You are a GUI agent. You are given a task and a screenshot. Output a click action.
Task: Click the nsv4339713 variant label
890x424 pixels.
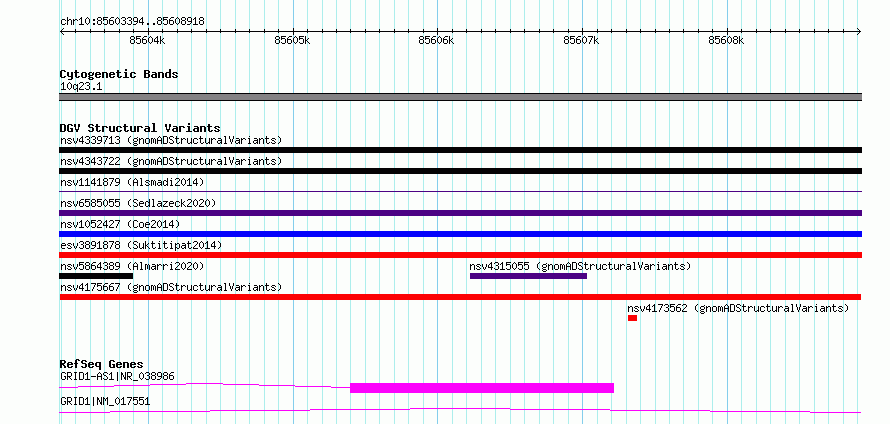pos(171,140)
